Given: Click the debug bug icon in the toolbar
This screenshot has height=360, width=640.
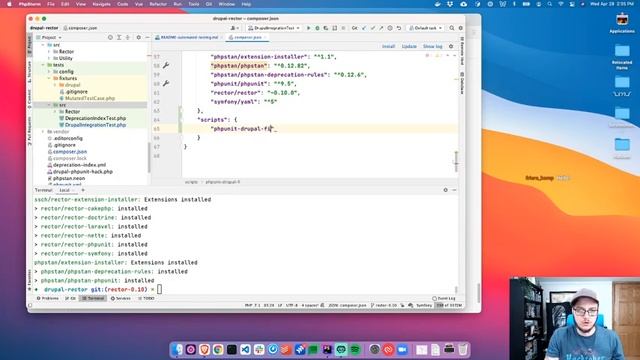Looking at the screenshot, I should (317, 28).
